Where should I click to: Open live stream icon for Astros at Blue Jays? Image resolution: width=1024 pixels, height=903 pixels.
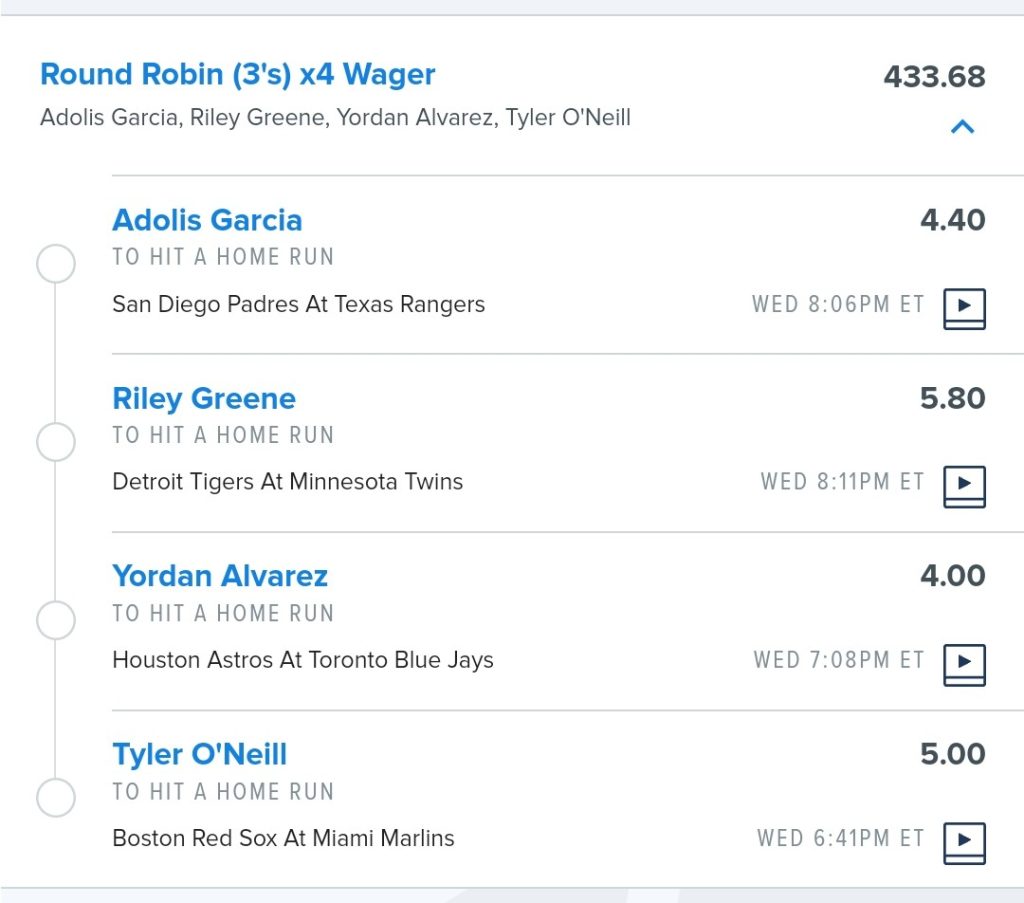pos(964,665)
